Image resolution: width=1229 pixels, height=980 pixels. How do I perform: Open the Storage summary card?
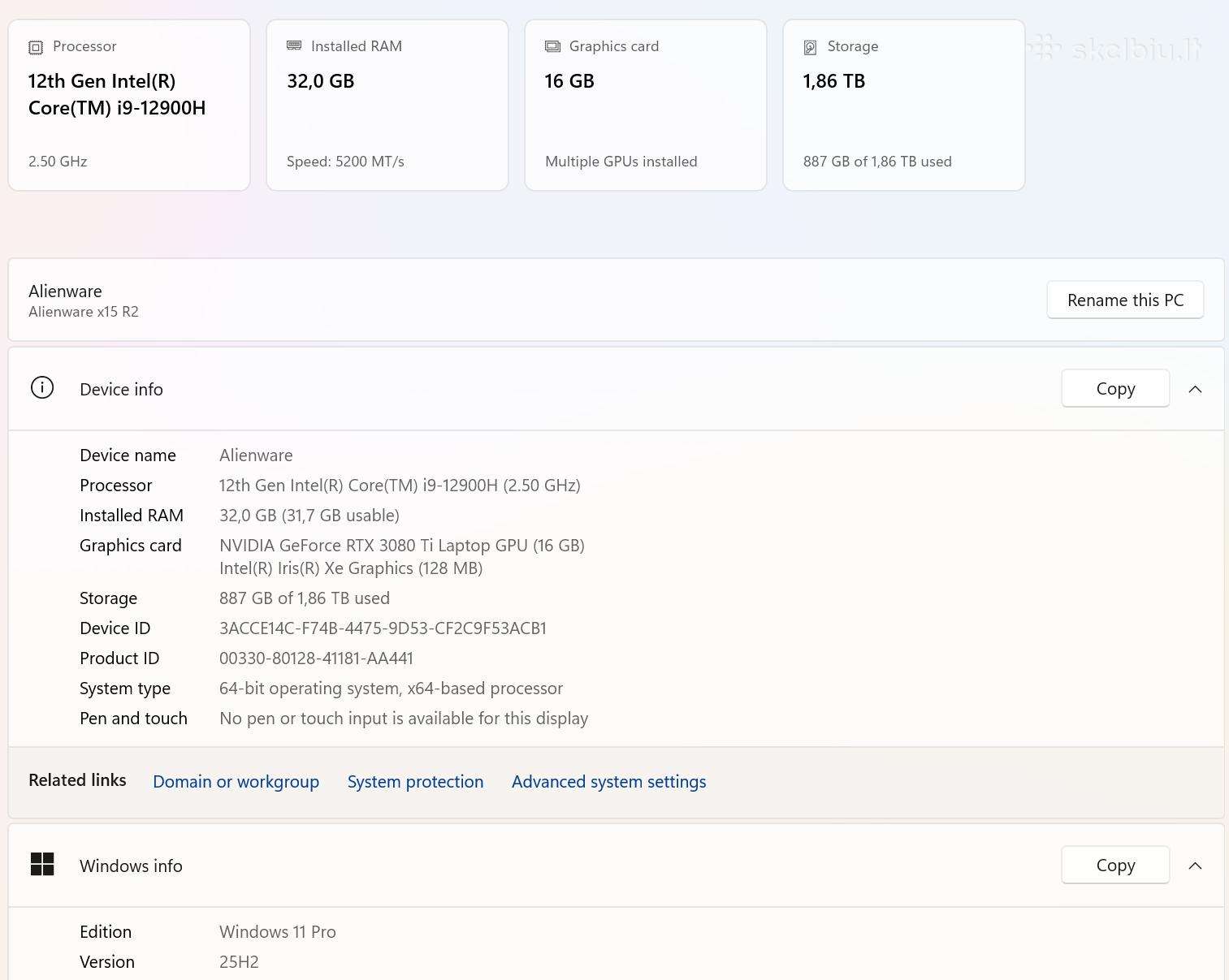pos(904,106)
